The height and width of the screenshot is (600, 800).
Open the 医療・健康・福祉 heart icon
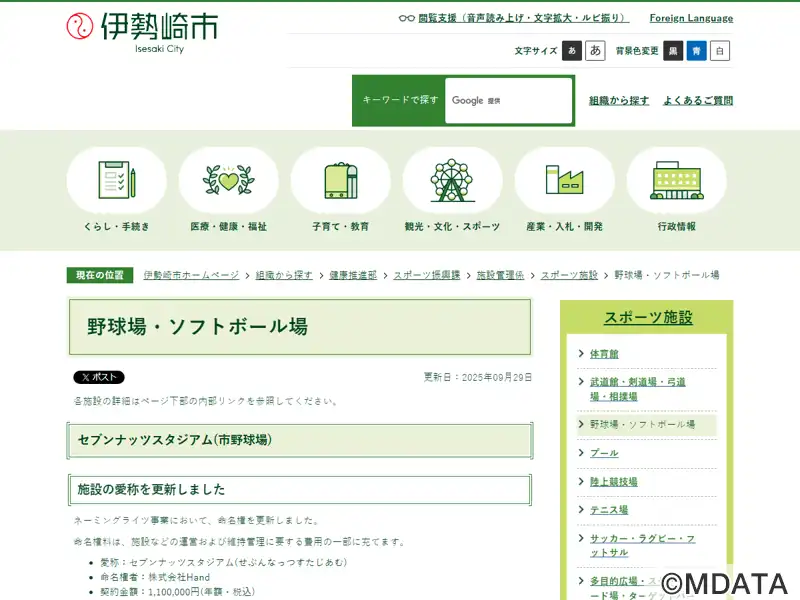pyautogui.click(x=229, y=180)
